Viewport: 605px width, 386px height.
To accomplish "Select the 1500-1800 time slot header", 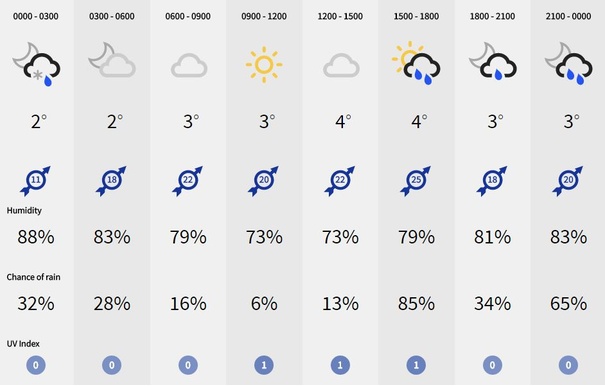I will point(416,17).
